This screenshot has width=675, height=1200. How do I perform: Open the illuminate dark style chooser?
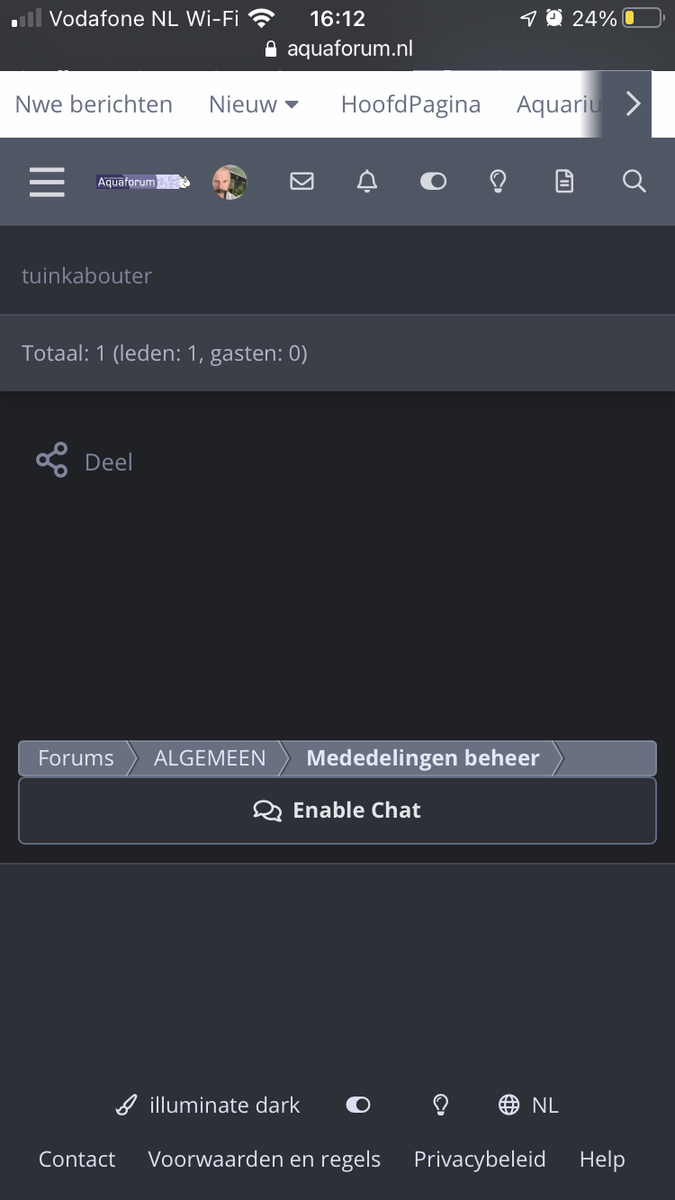(208, 1105)
